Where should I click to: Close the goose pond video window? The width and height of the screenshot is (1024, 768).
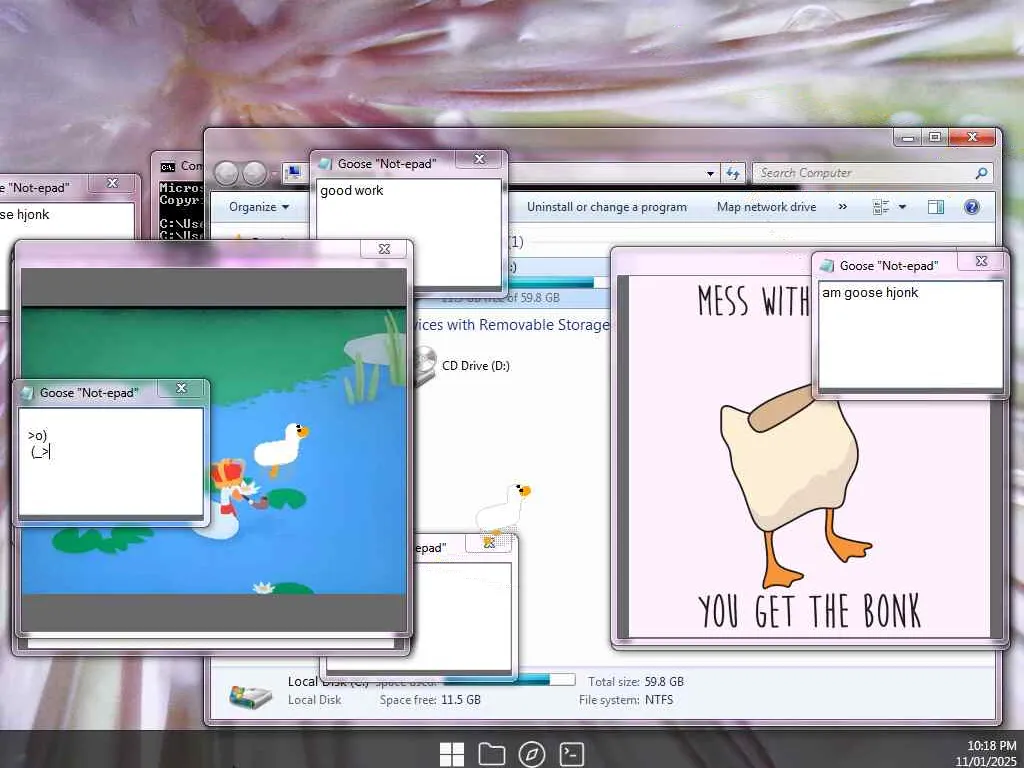tap(384, 249)
